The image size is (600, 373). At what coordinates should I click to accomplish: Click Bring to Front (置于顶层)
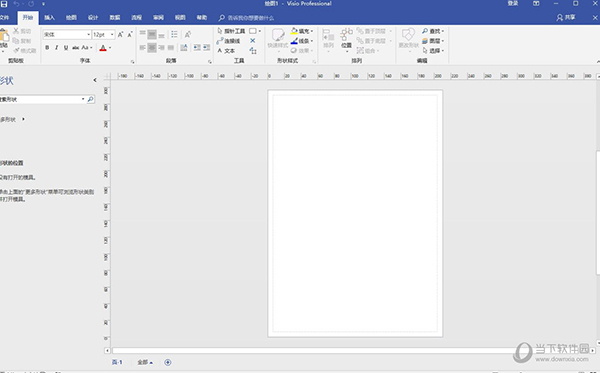tap(371, 31)
